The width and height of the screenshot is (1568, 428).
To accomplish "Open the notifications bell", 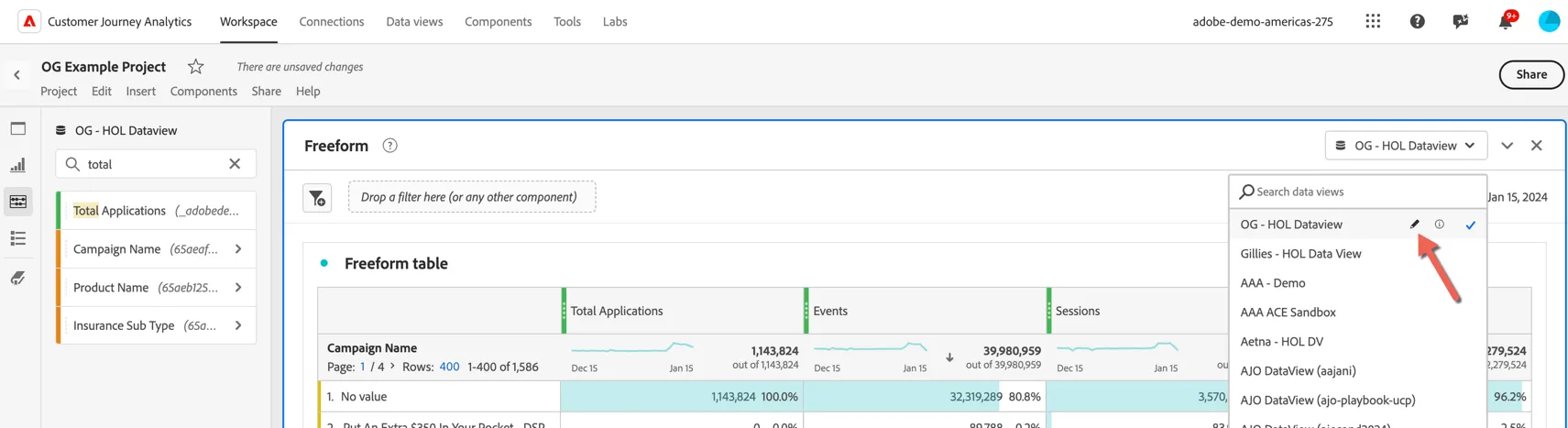I will click(1505, 21).
